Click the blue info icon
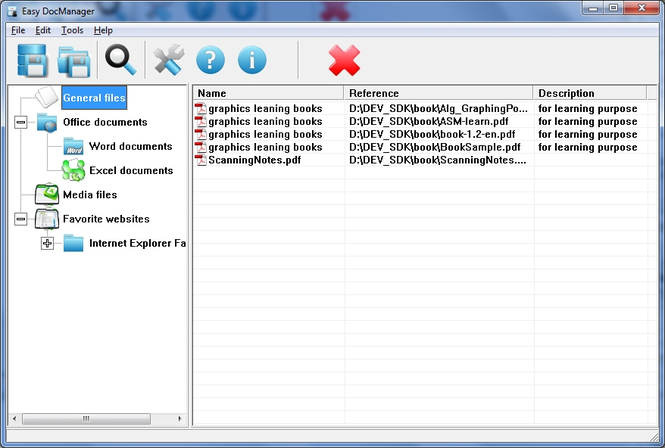Viewport: 665px width, 448px height. click(252, 60)
